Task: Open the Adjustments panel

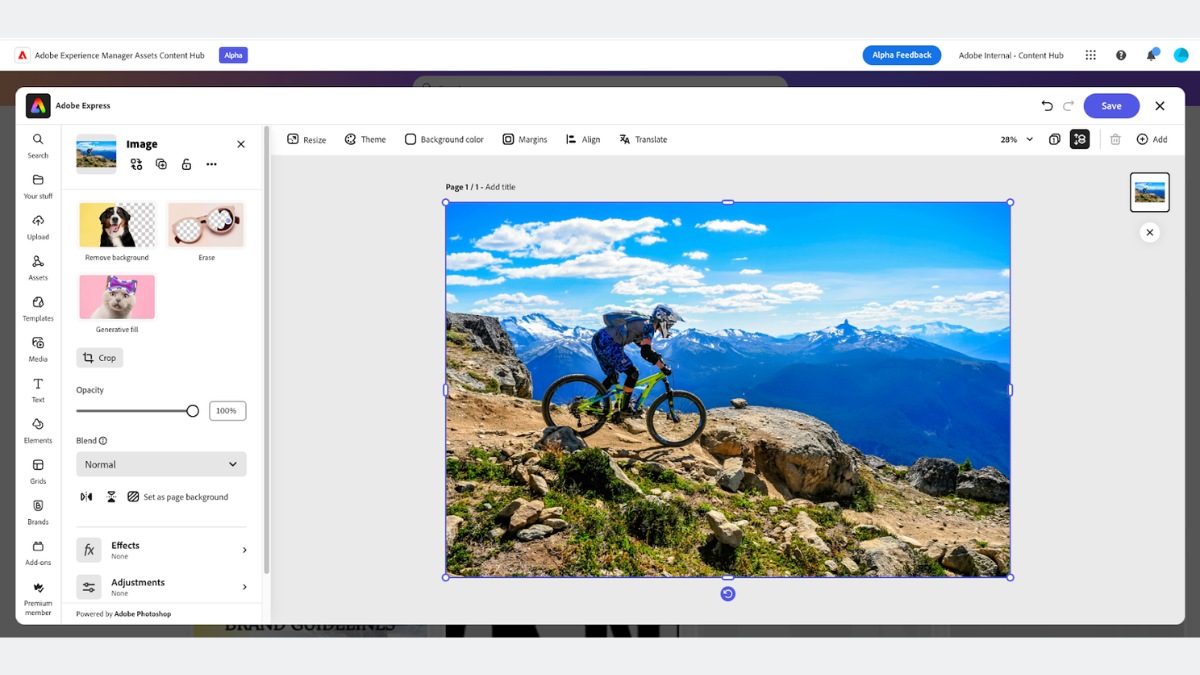Action: (x=137, y=586)
